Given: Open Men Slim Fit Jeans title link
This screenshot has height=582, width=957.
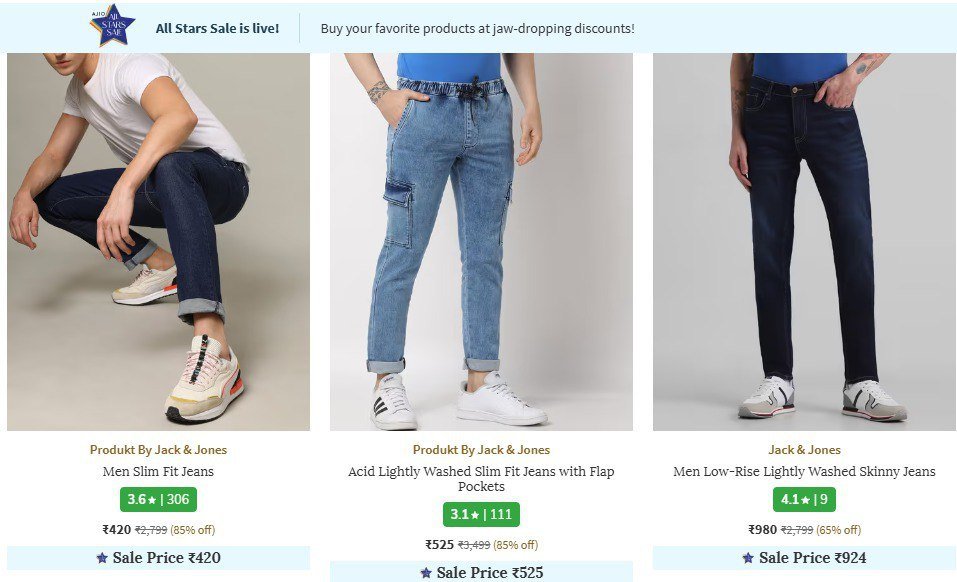Looking at the screenshot, I should (x=158, y=472).
